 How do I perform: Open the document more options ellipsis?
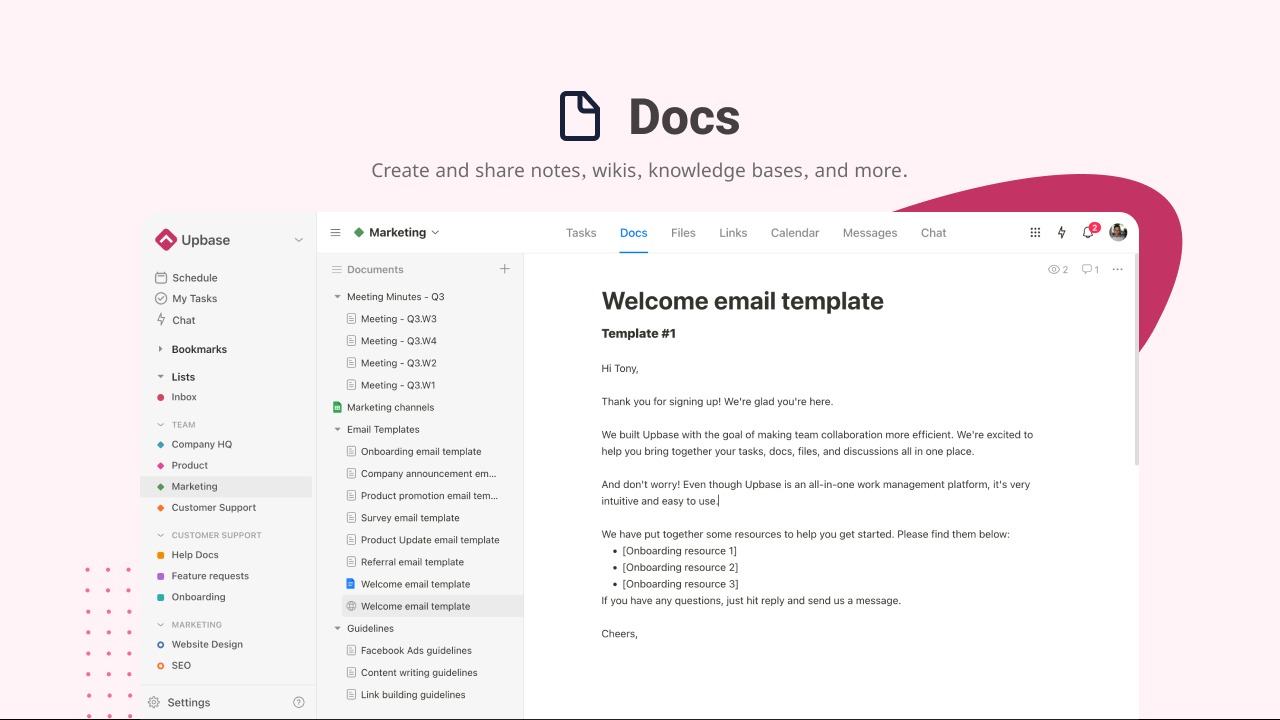tap(1118, 269)
